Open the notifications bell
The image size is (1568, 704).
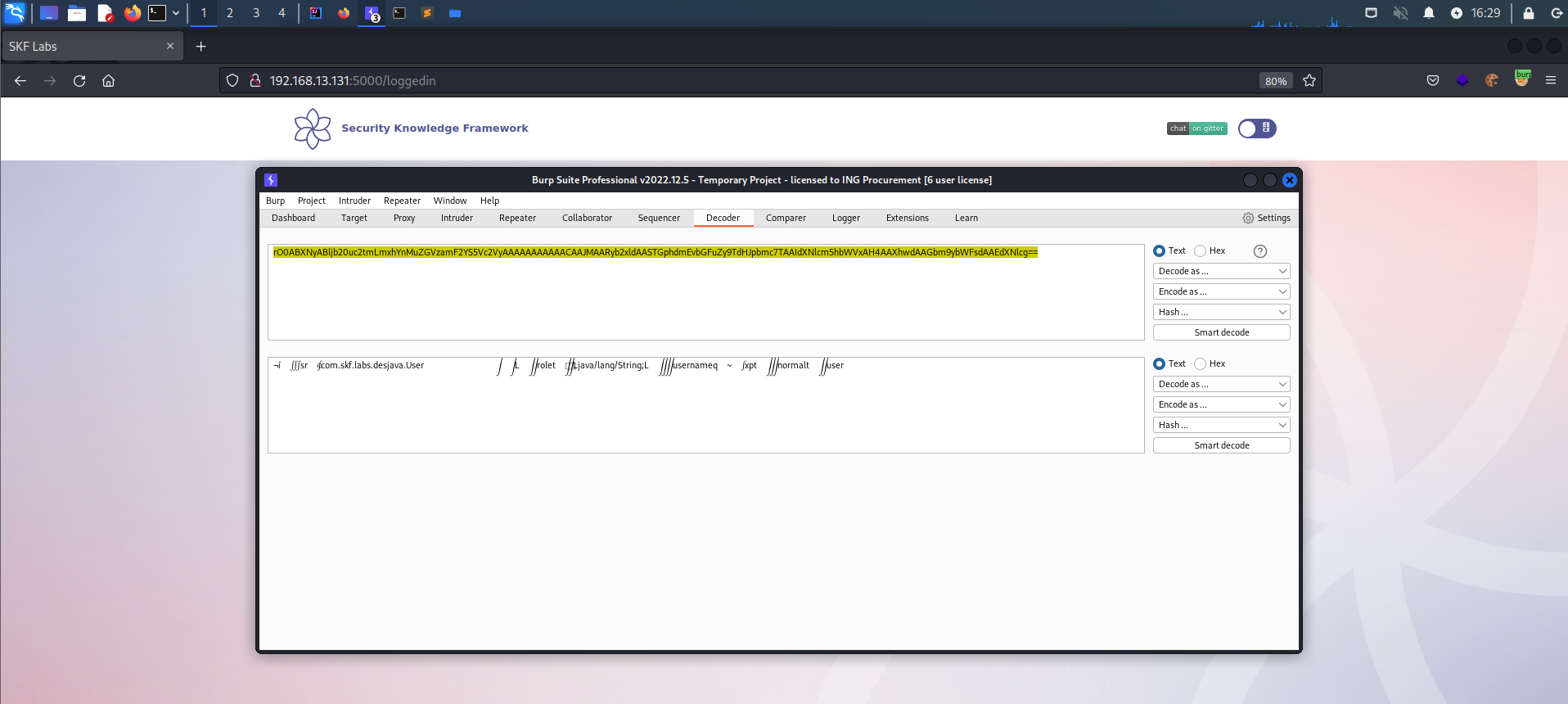[x=1429, y=13]
